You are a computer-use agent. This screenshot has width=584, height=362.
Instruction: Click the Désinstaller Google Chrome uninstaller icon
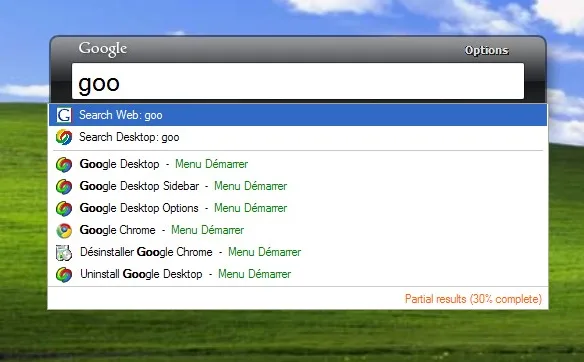coord(64,253)
